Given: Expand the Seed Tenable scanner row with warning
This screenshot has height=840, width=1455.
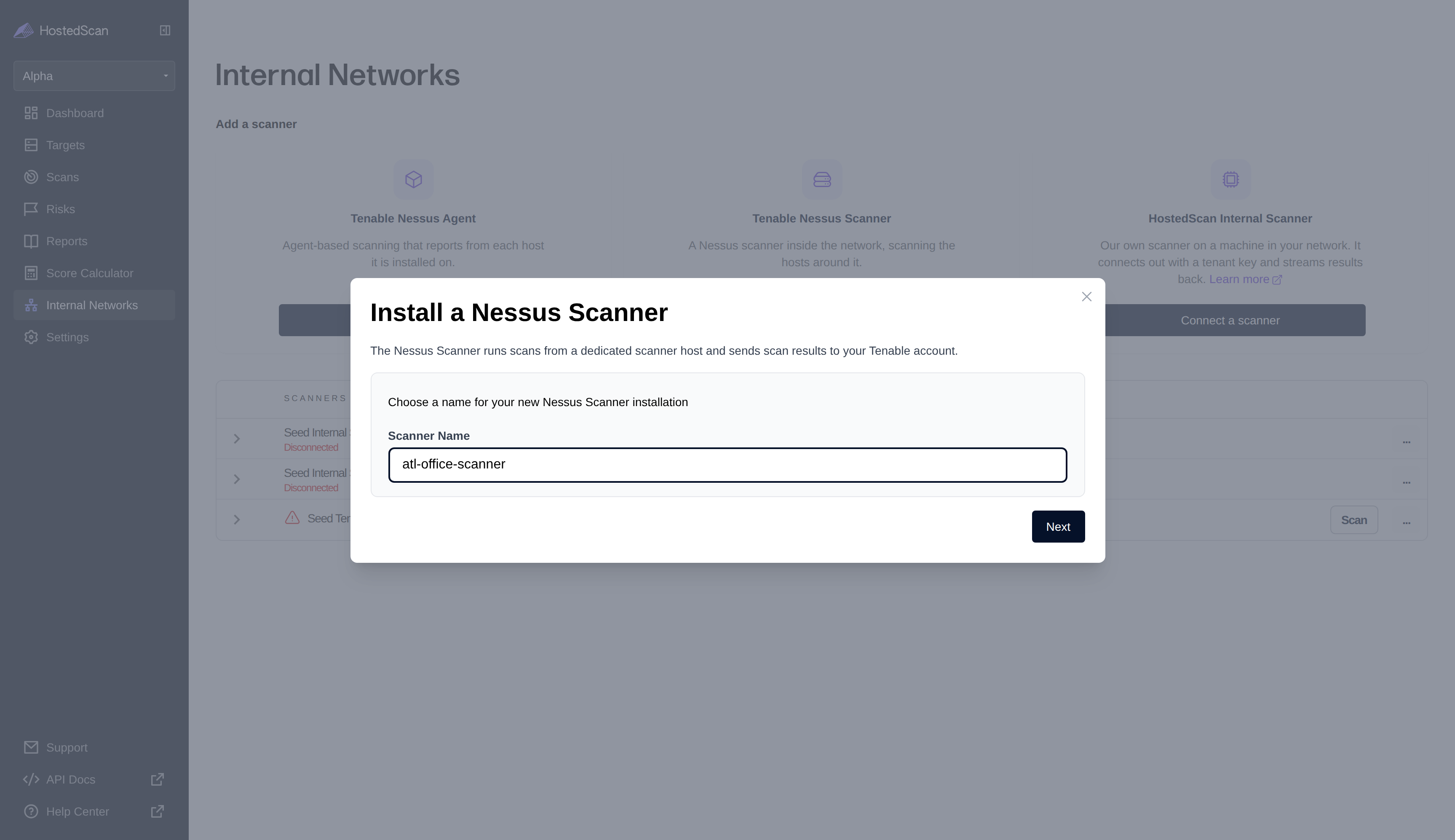Looking at the screenshot, I should (x=237, y=520).
